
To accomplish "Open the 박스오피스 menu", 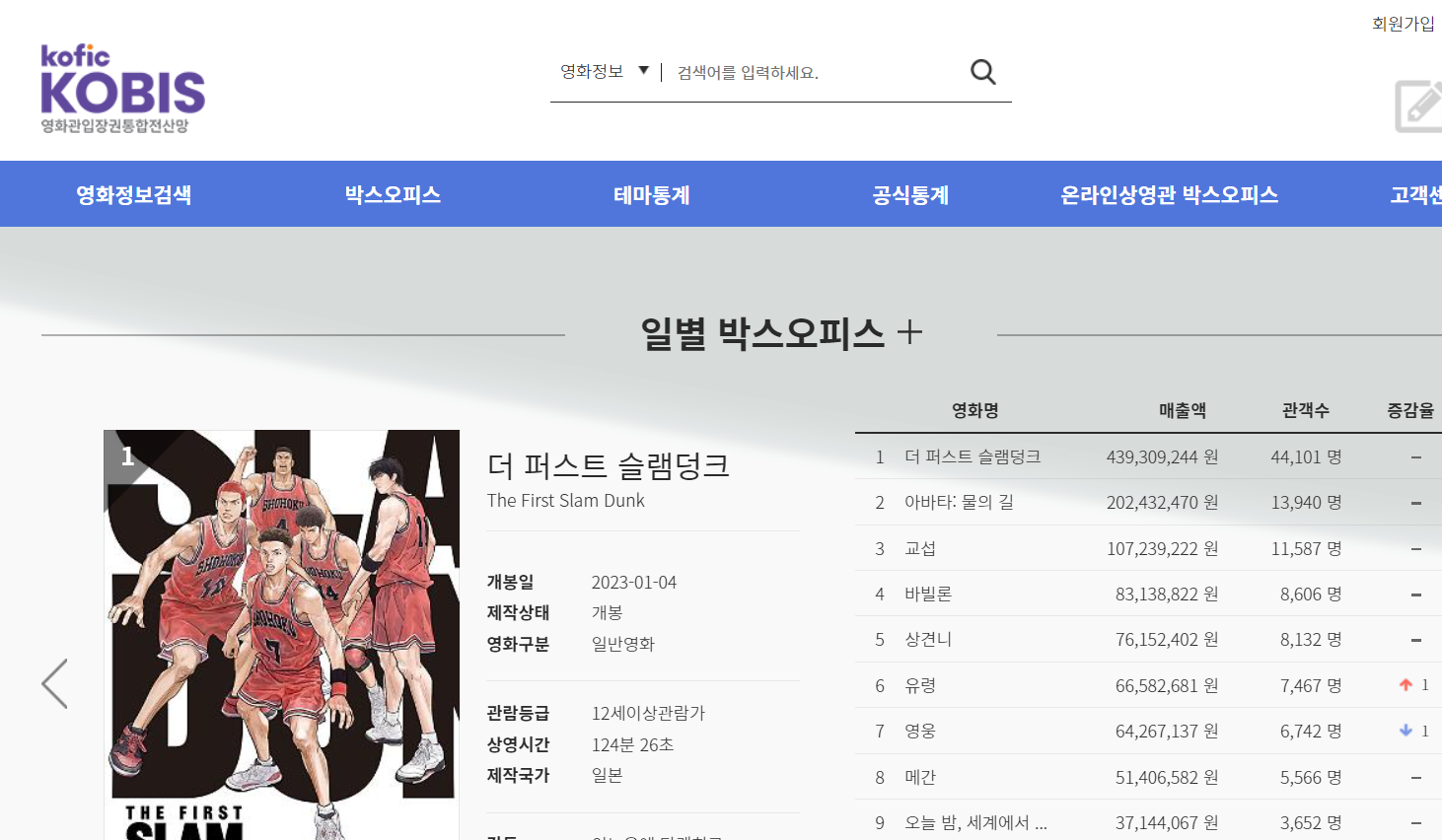I will coord(393,194).
